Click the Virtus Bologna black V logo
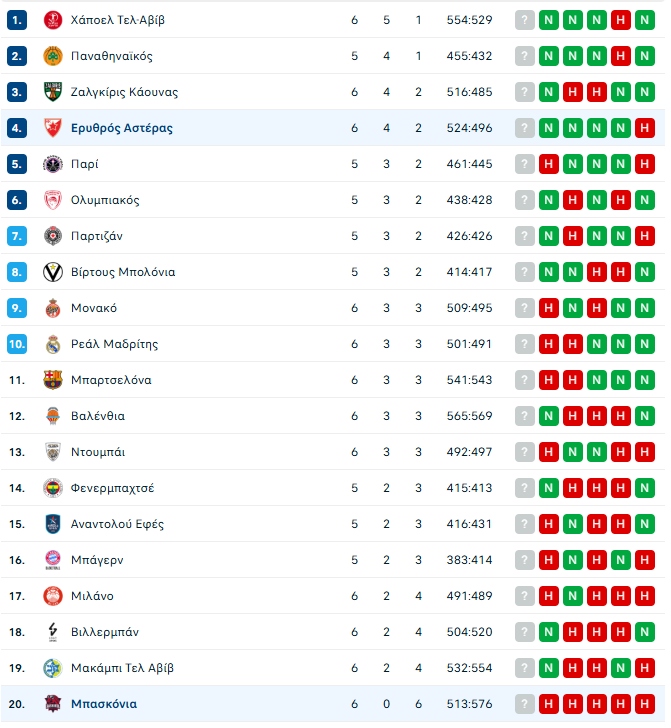The width and height of the screenshot is (671, 728). point(53,272)
